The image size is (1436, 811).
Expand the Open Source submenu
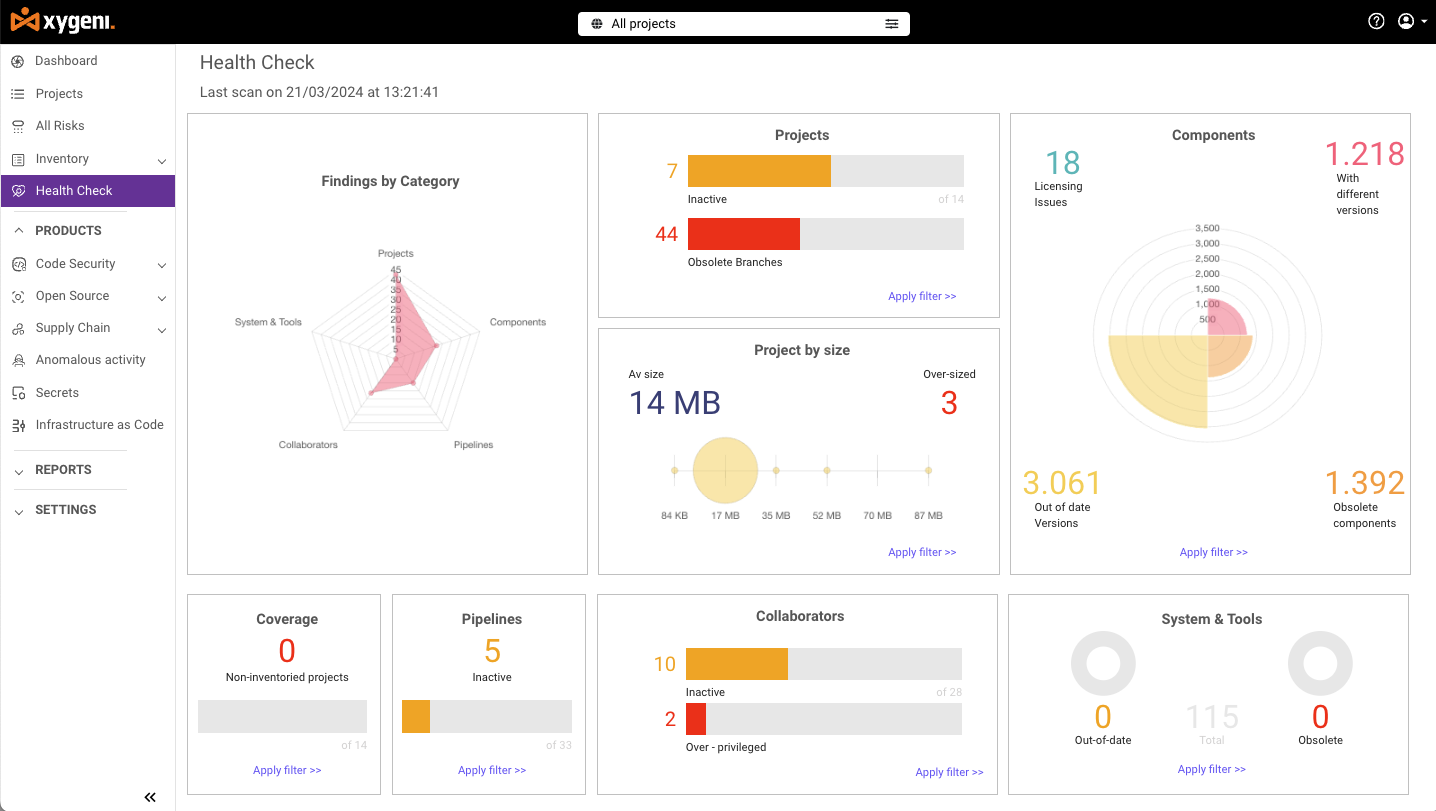(x=160, y=295)
